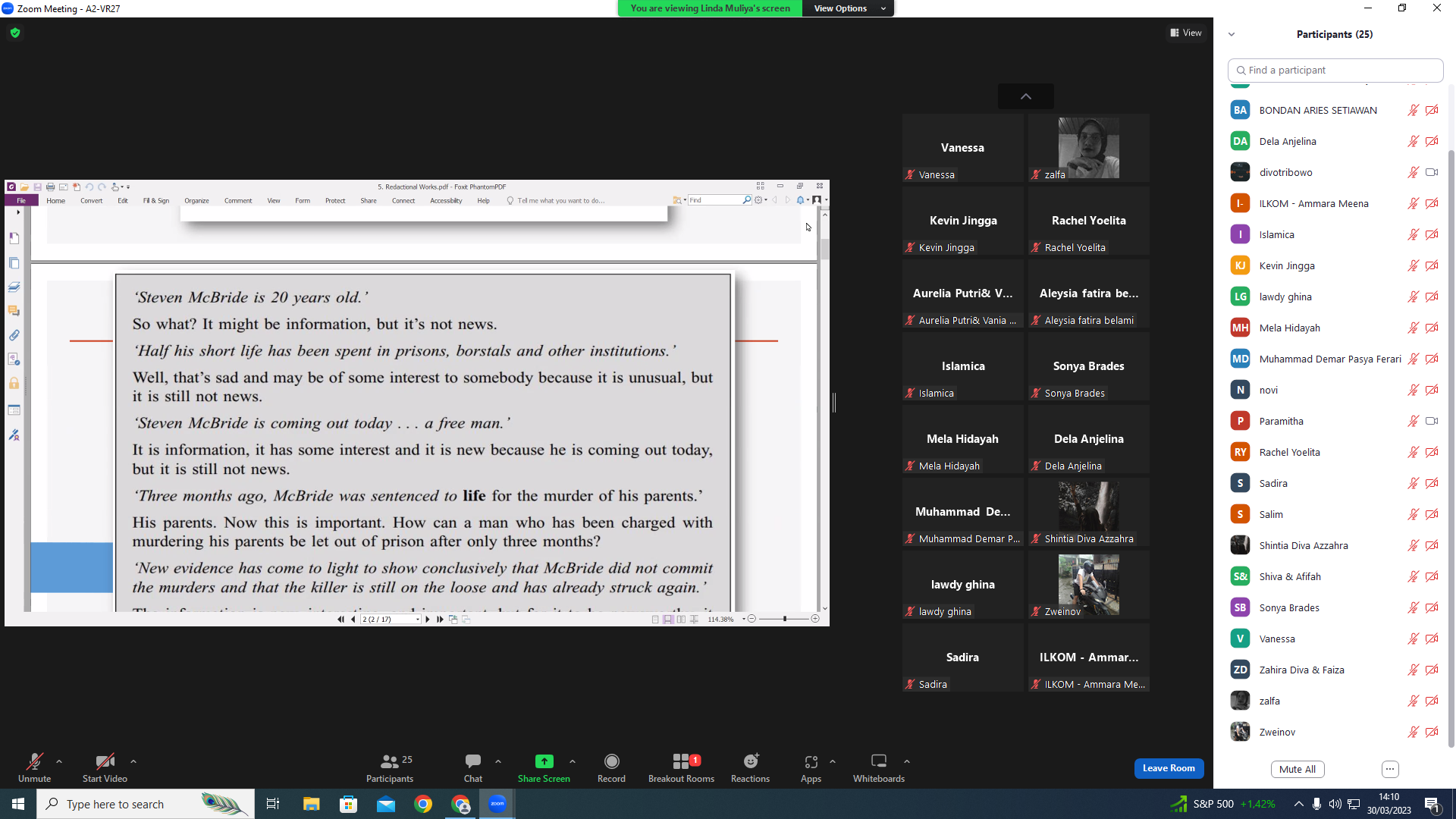Open the Foxit comments panel icon
Viewport: 1456px width, 819px height.
14,311
